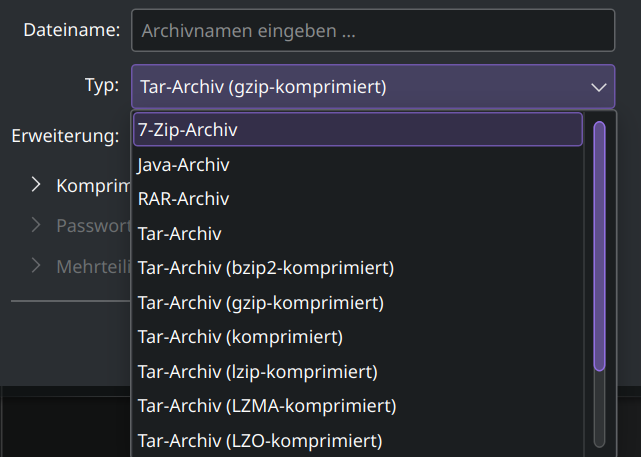The height and width of the screenshot is (457, 641).
Task: Click the Dateiname archive name input field
Action: pyautogui.click(x=372, y=30)
